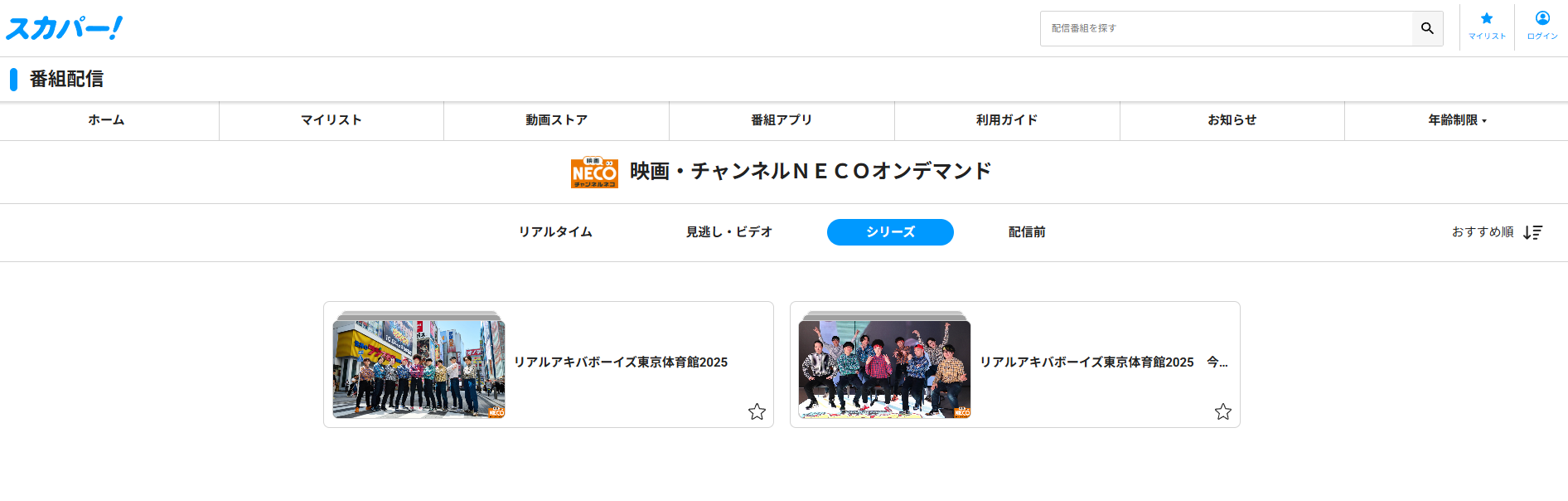Screen dimensions: 1568x501
Task: Open the Akihabara street group thumbnail
Action: tap(419, 369)
